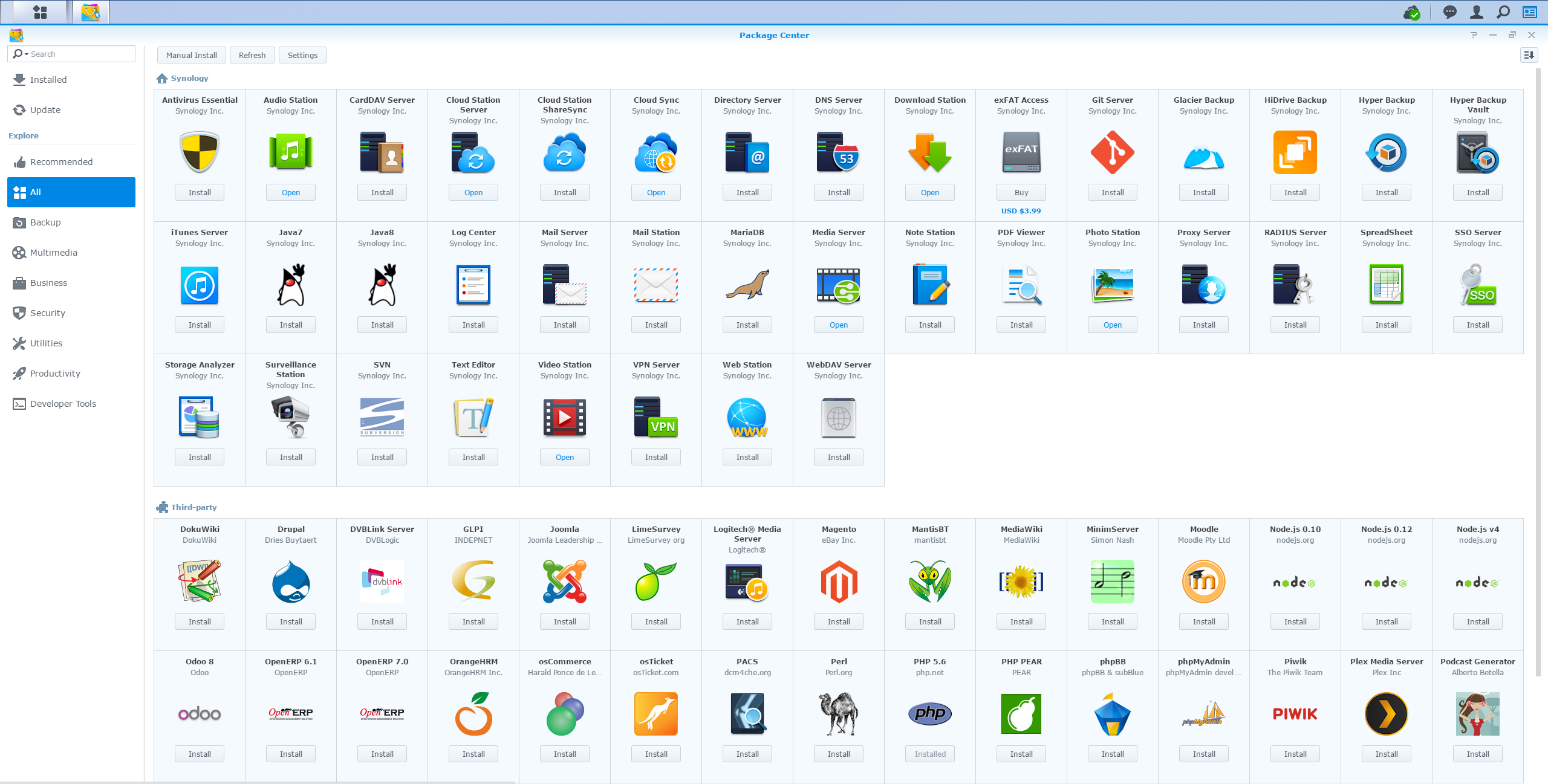The width and height of the screenshot is (1548, 784).
Task: Click the Video Station icon
Action: [x=565, y=417]
